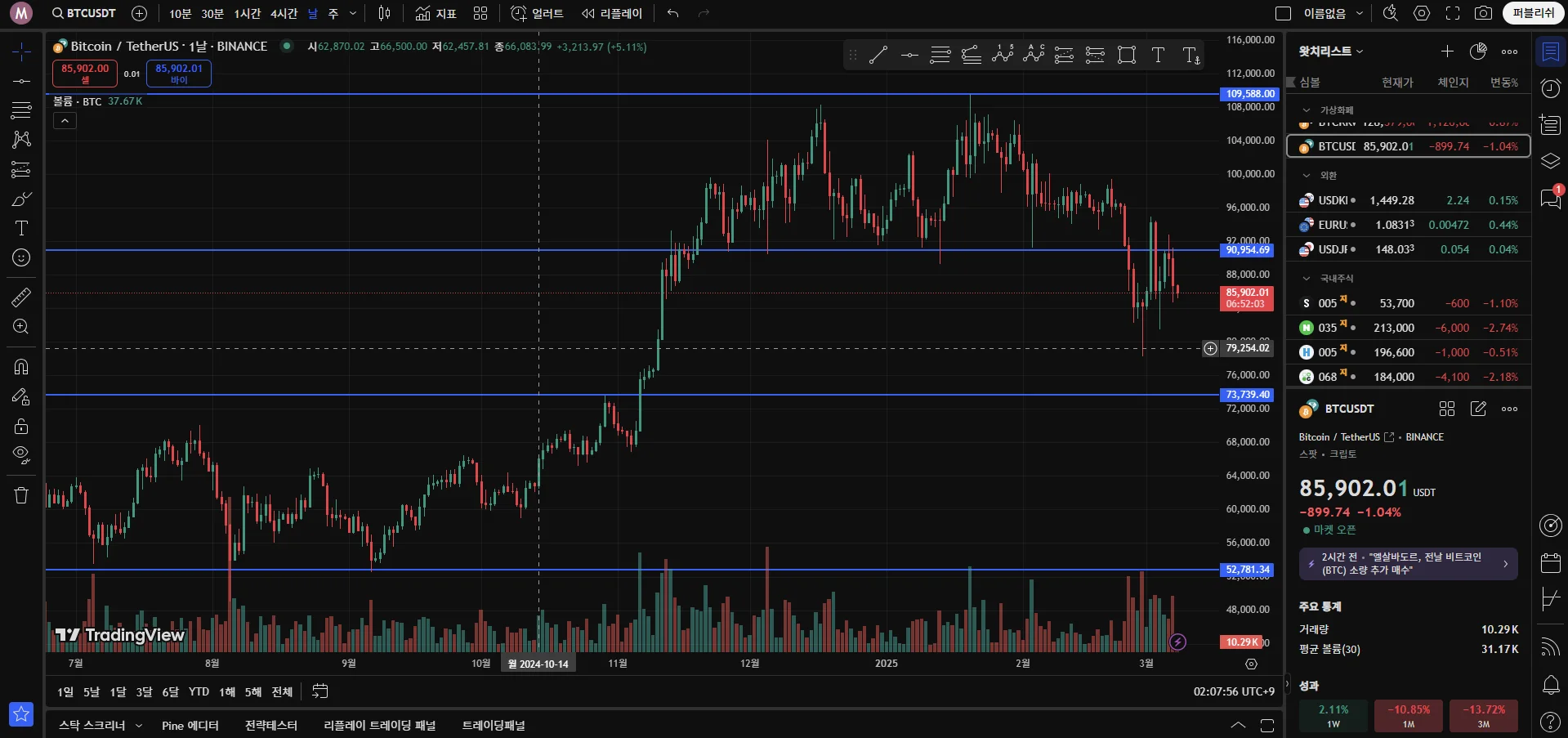This screenshot has height=738, width=1568.
Task: Select the ruler measure tool
Action: [21, 297]
